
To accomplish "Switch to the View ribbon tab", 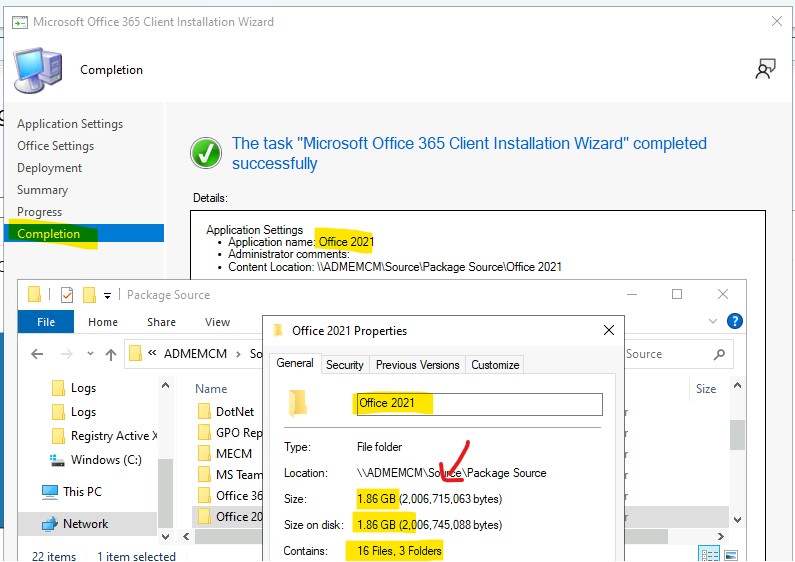I will (217, 322).
